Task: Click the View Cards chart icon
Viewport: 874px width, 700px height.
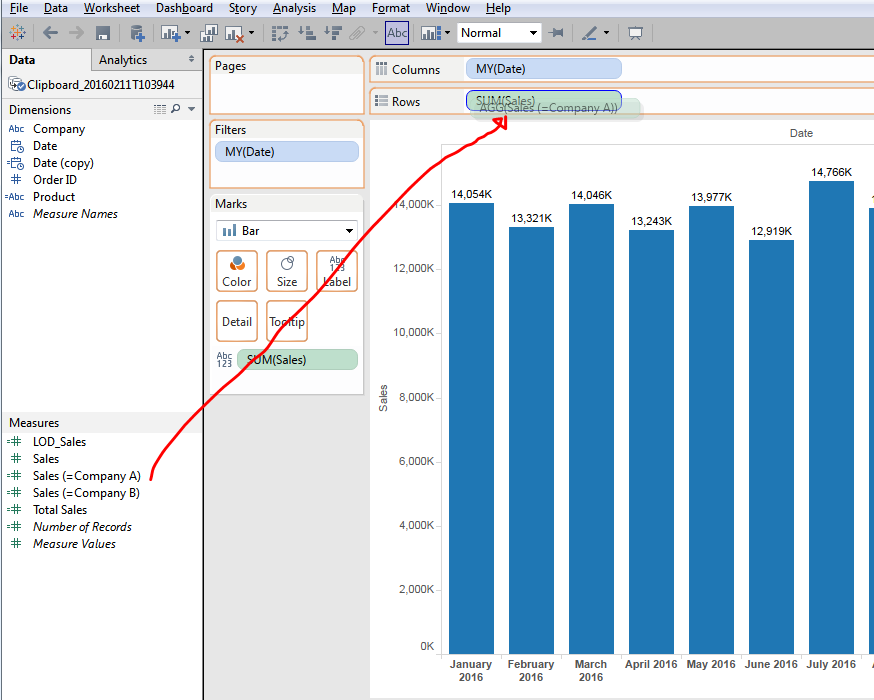Action: [431, 33]
